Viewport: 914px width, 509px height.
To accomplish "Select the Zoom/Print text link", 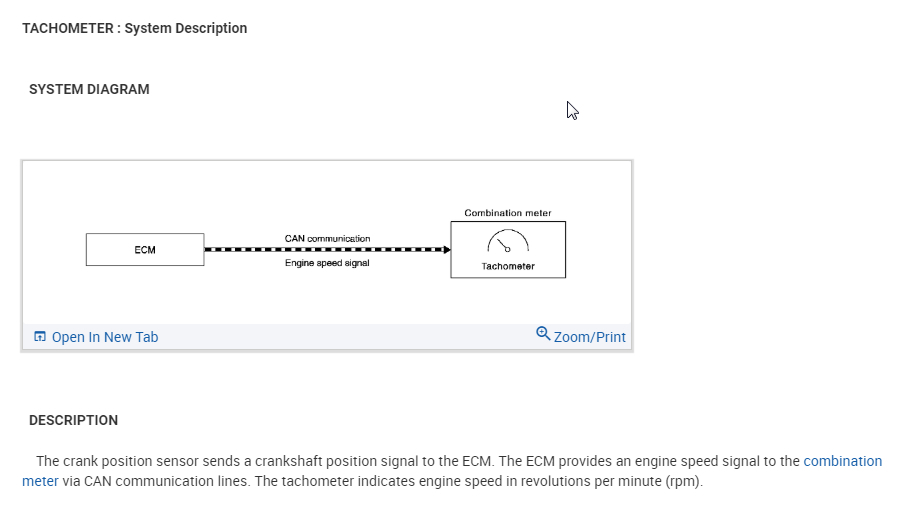I will click(x=589, y=337).
